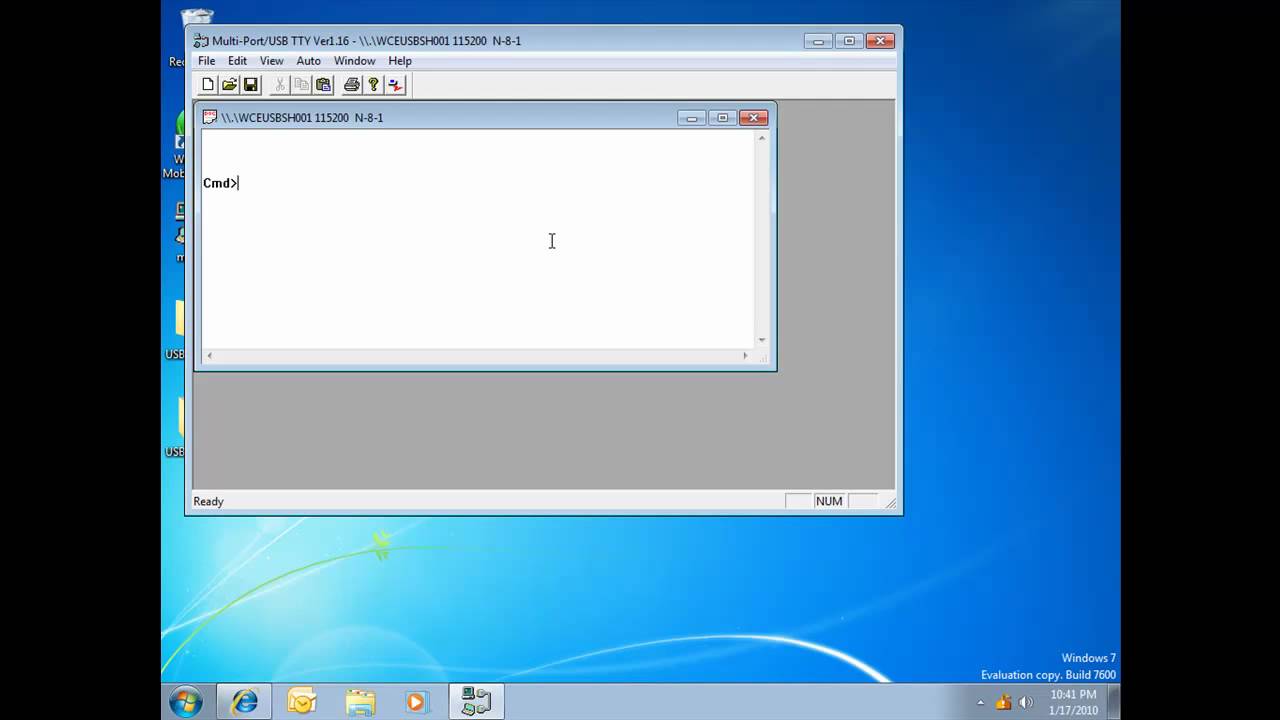
Task: Click the terminal's horizontal scroll right arrow
Action: [x=745, y=355]
